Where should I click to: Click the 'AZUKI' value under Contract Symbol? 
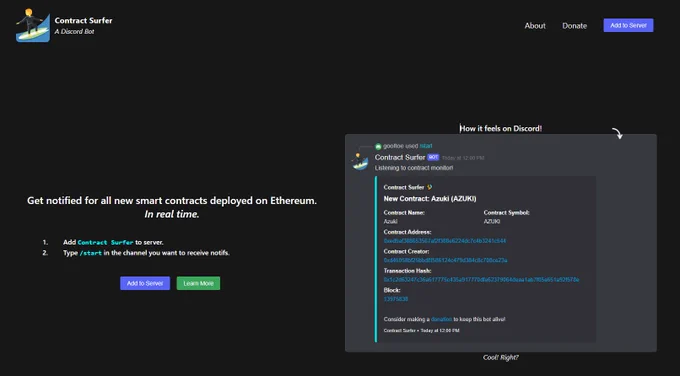(x=492, y=221)
